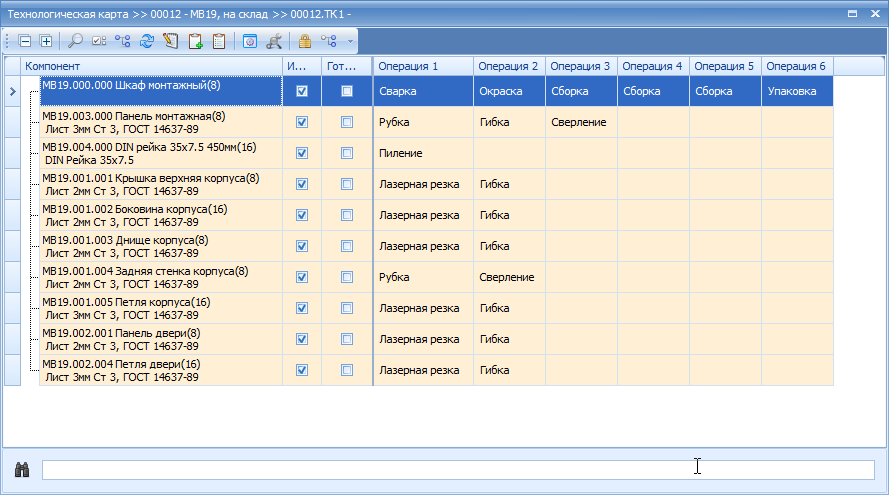Click the Операция 1 column header
The height and width of the screenshot is (495, 889).
point(422,66)
